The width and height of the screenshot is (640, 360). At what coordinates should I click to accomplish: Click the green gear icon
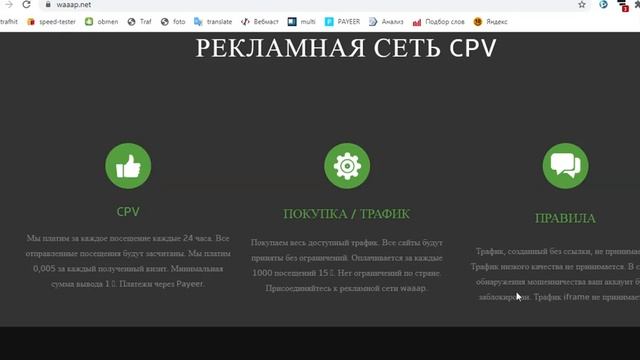(347, 166)
